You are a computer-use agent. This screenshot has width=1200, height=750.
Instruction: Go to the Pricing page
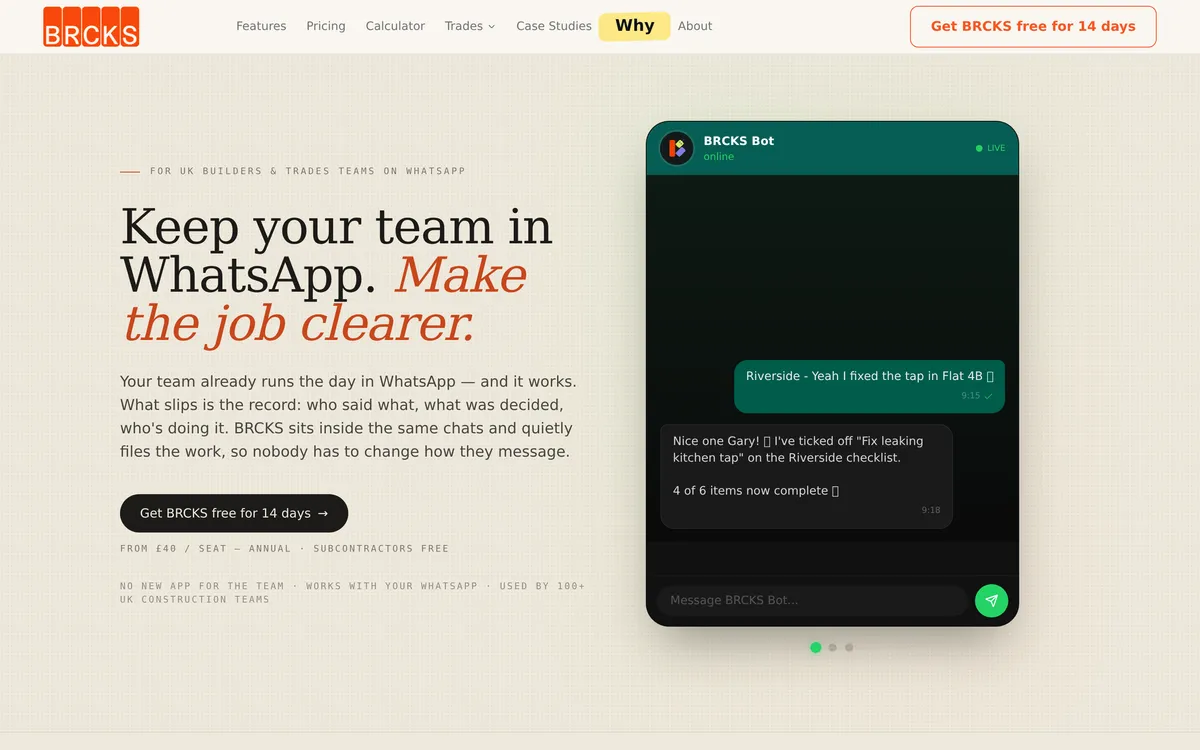coord(326,26)
